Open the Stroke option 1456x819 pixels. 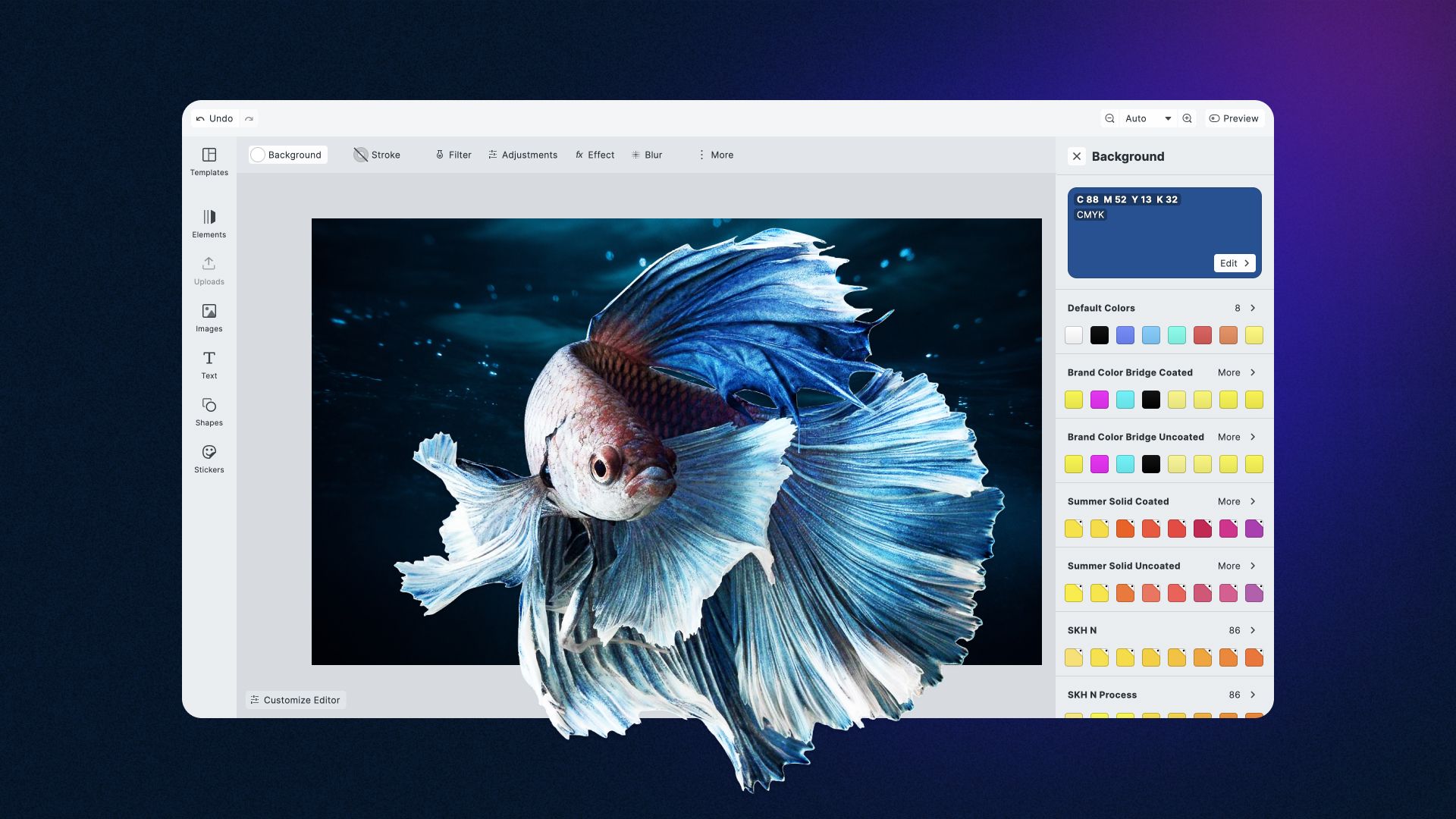(377, 155)
